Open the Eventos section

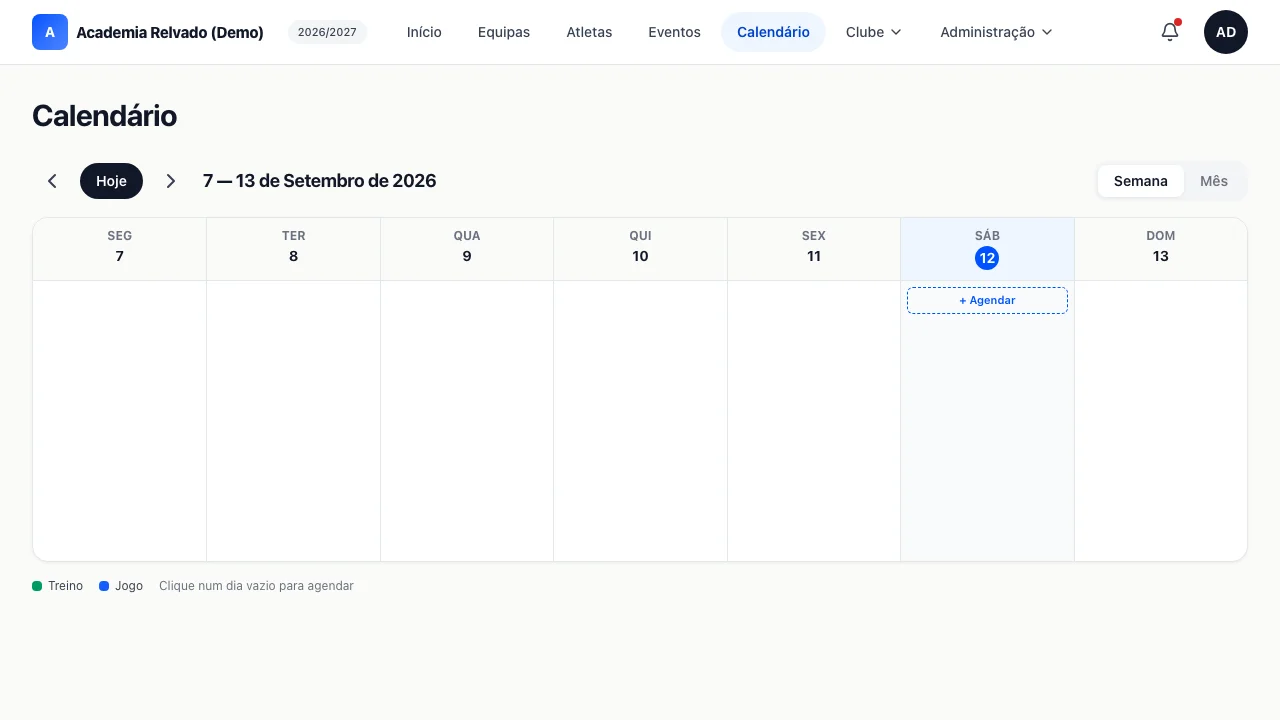(674, 32)
